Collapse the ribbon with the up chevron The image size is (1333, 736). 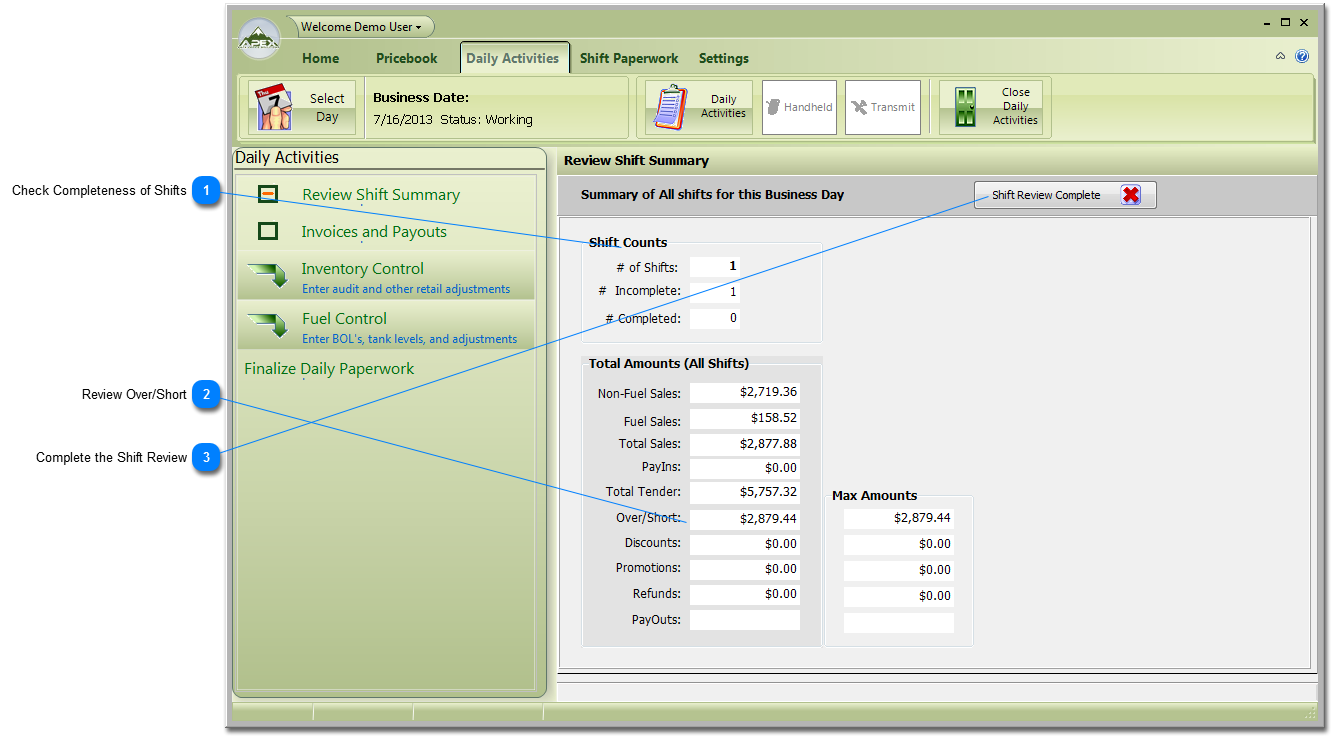click(x=1280, y=57)
